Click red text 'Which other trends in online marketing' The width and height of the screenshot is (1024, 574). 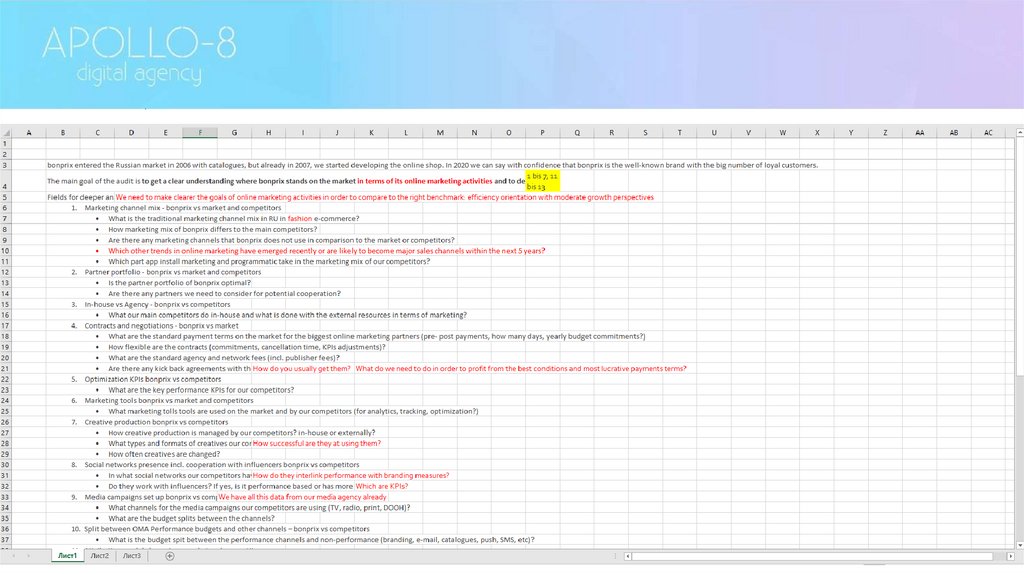click(327, 251)
